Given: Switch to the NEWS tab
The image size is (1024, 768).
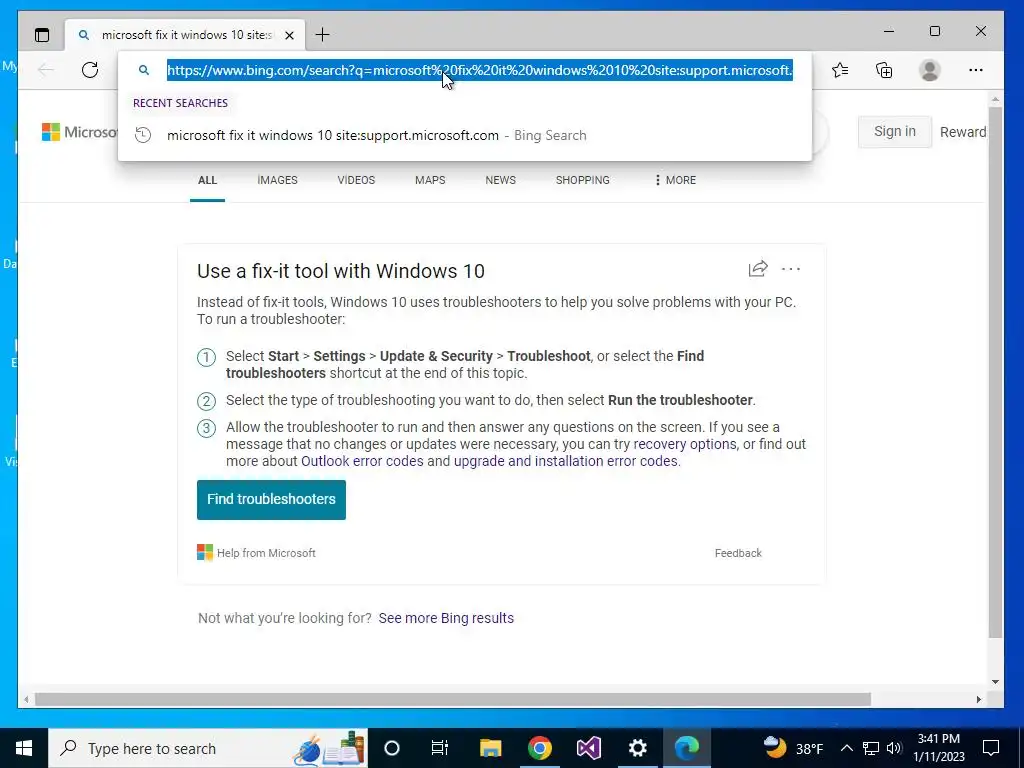Looking at the screenshot, I should click(x=500, y=180).
